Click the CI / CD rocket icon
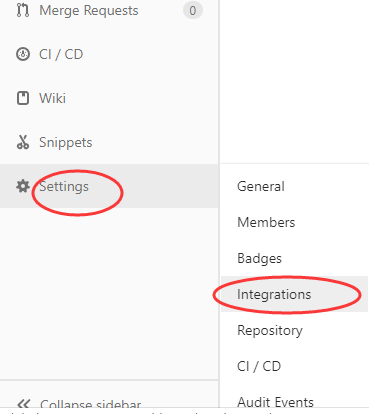The image size is (369, 414). (x=23, y=54)
